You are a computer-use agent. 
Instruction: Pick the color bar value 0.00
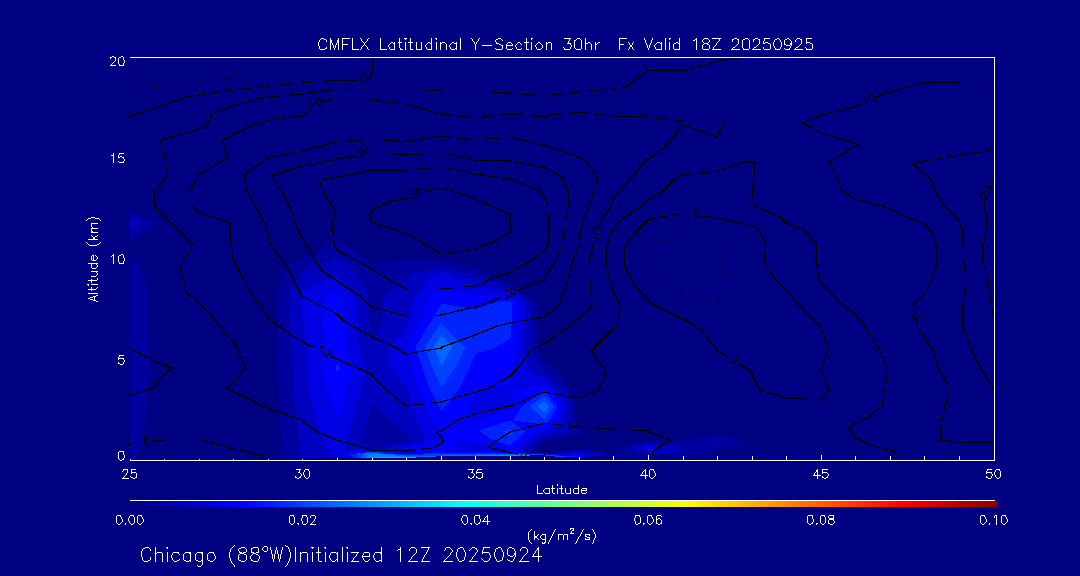(x=130, y=520)
